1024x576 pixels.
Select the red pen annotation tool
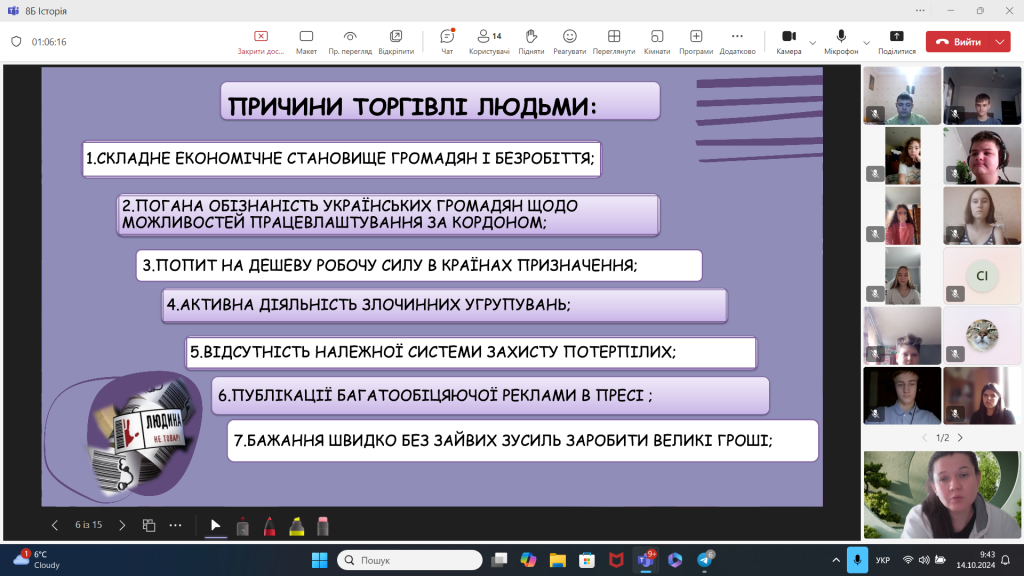(268, 524)
